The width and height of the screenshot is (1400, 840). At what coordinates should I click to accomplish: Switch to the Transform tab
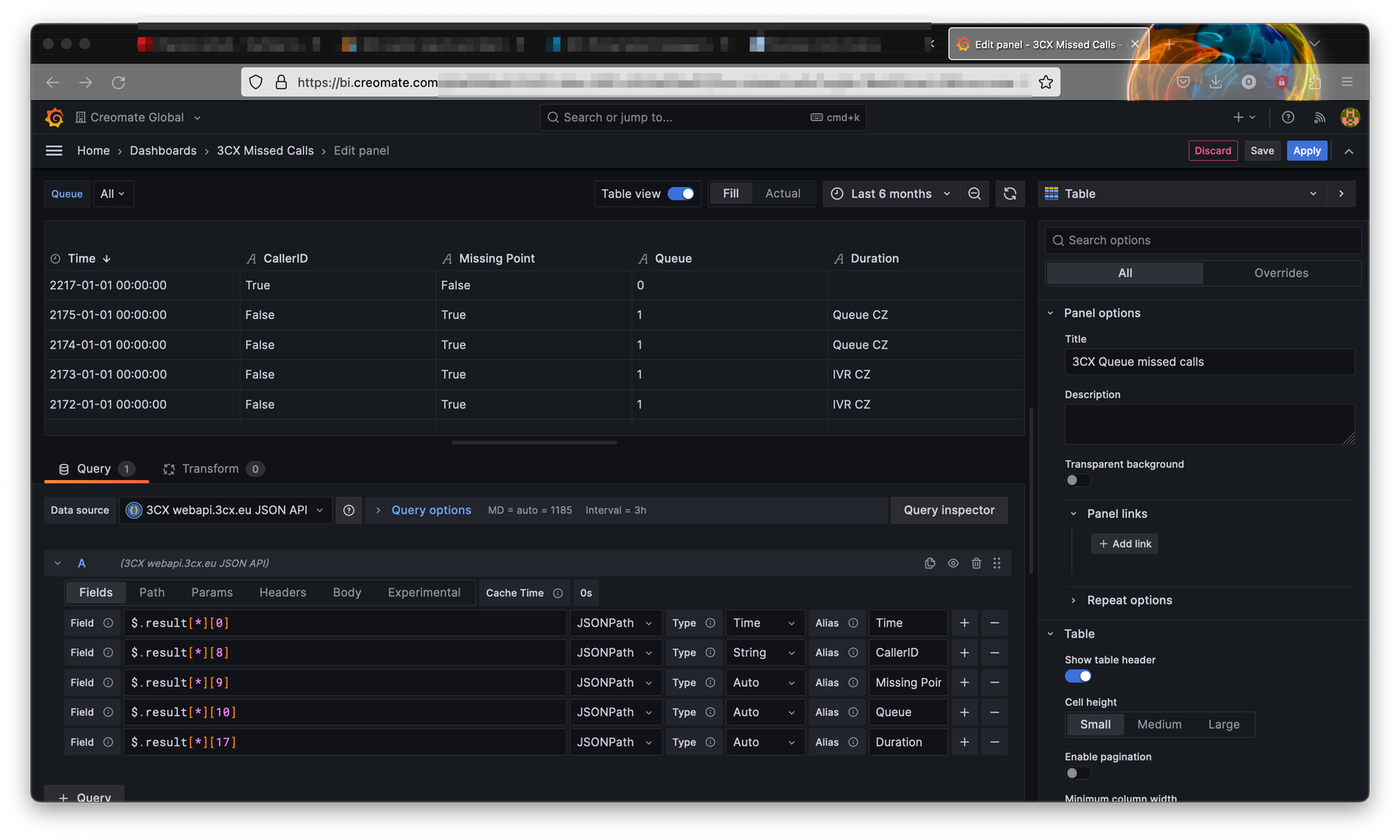[x=211, y=468]
